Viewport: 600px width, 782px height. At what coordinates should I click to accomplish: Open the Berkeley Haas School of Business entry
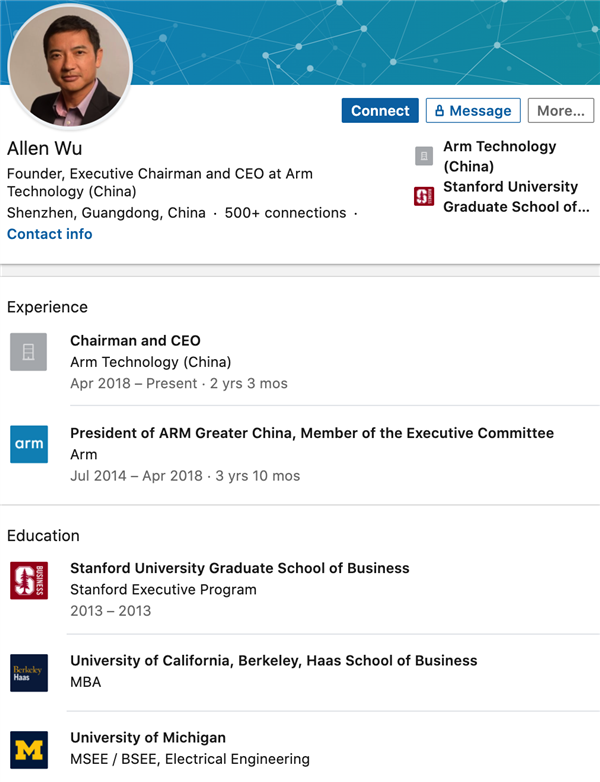click(x=273, y=661)
